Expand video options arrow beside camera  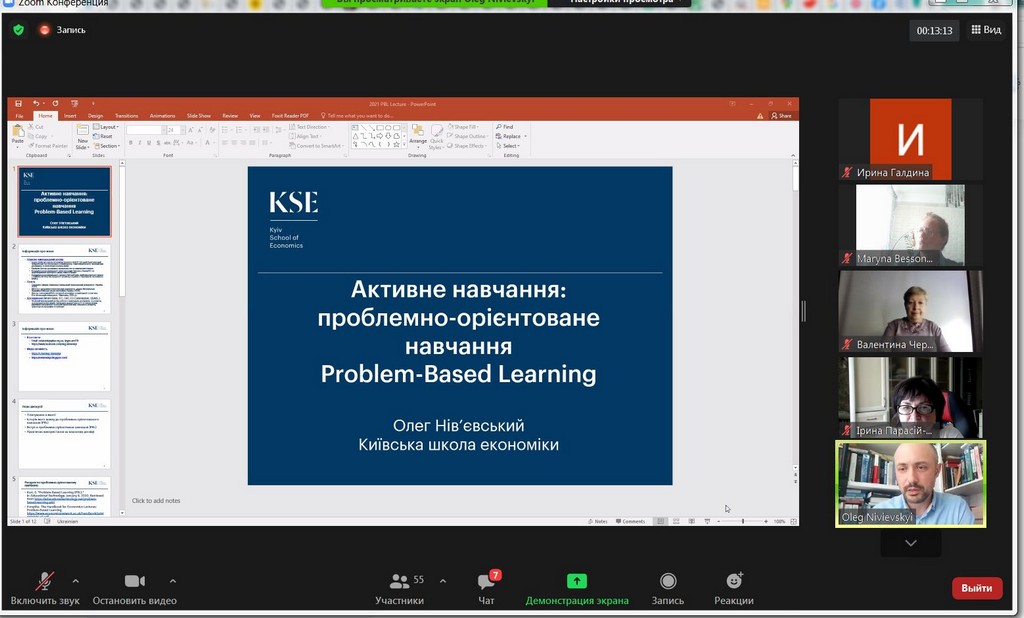[x=173, y=580]
